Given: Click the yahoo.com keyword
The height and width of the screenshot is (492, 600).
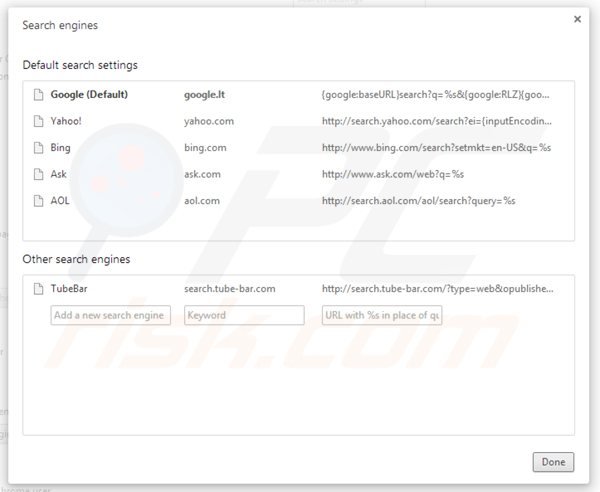Looking at the screenshot, I should click(209, 121).
